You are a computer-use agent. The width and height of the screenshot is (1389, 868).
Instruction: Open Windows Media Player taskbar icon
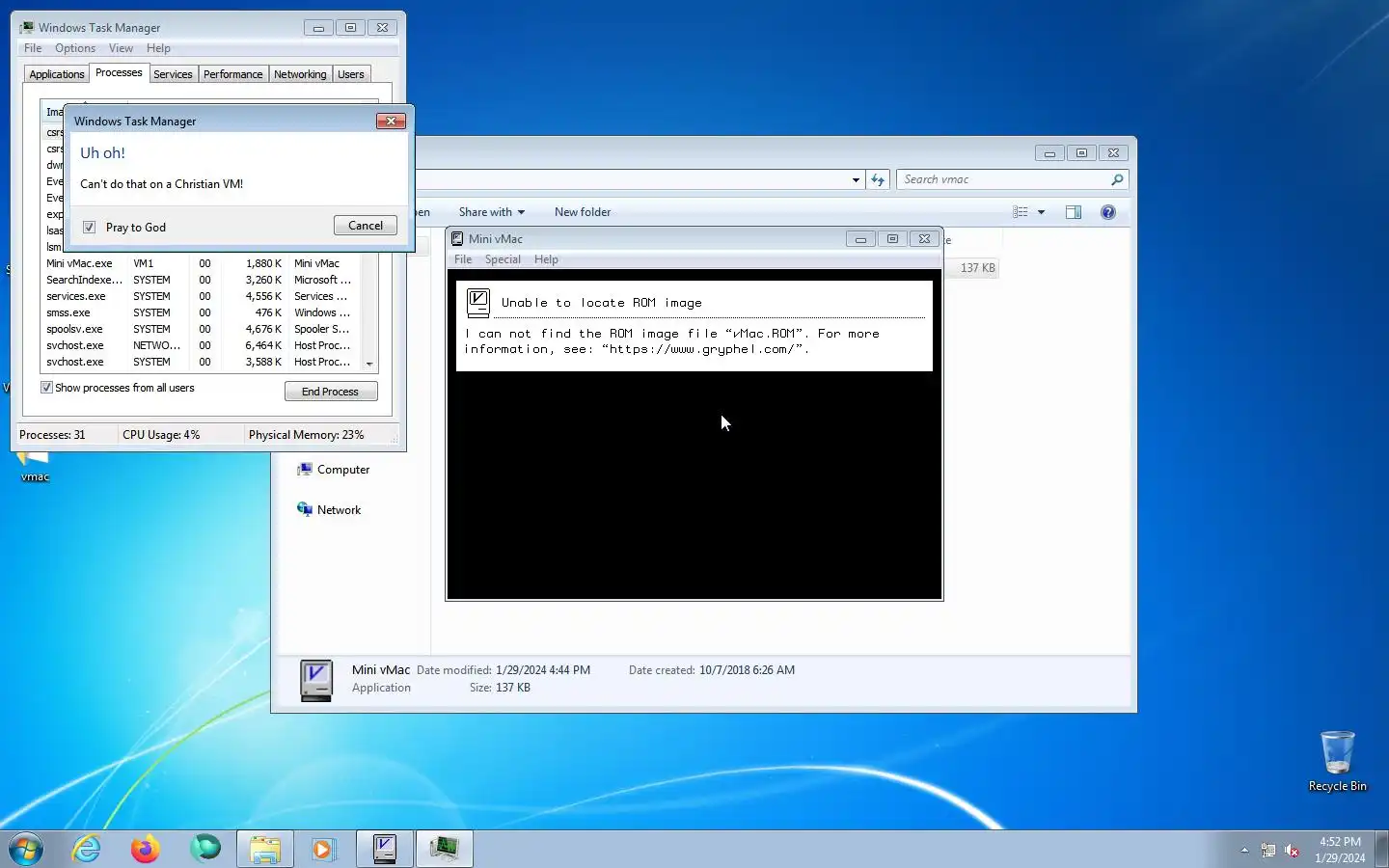[323, 849]
